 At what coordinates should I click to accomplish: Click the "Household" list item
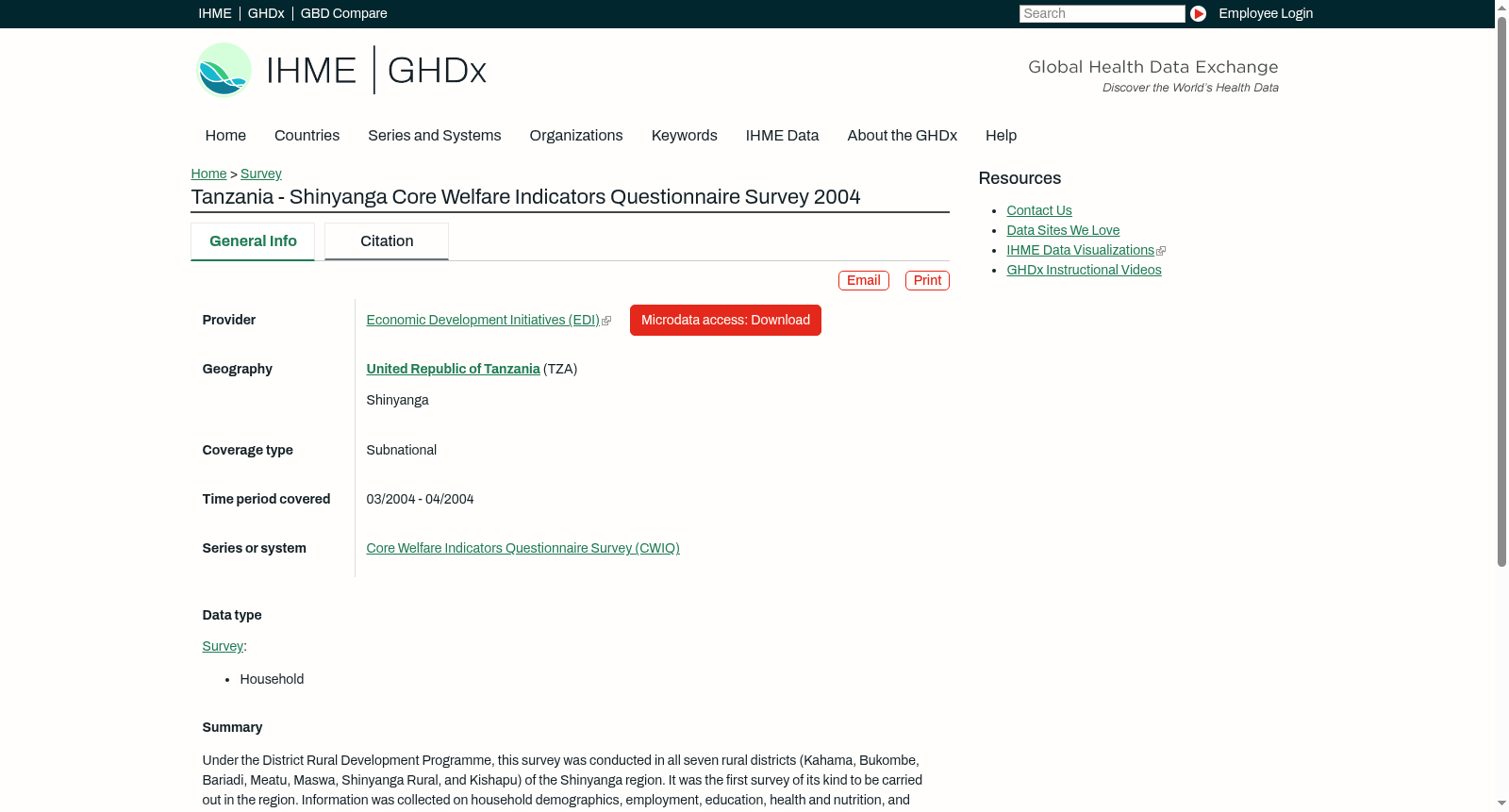(272, 680)
